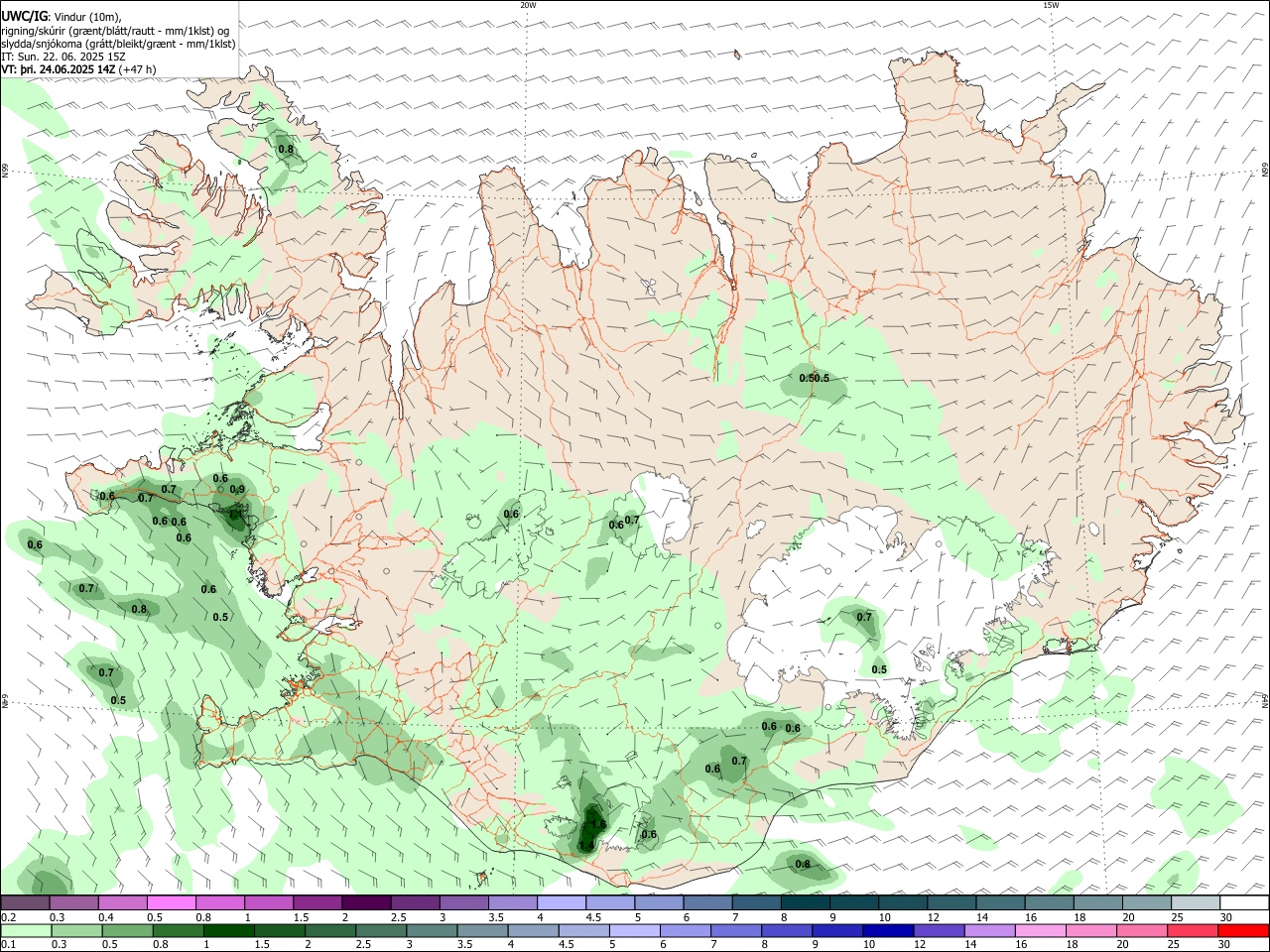Click the 'VT: þri. 24.06.2025 14Z (+47 h)' line
The image size is (1270, 952).
[78, 69]
